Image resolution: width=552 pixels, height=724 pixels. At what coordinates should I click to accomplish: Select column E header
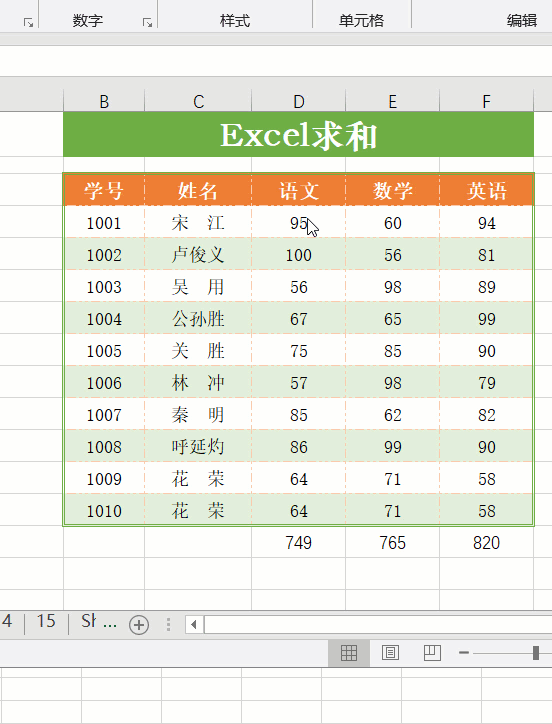pyautogui.click(x=393, y=101)
